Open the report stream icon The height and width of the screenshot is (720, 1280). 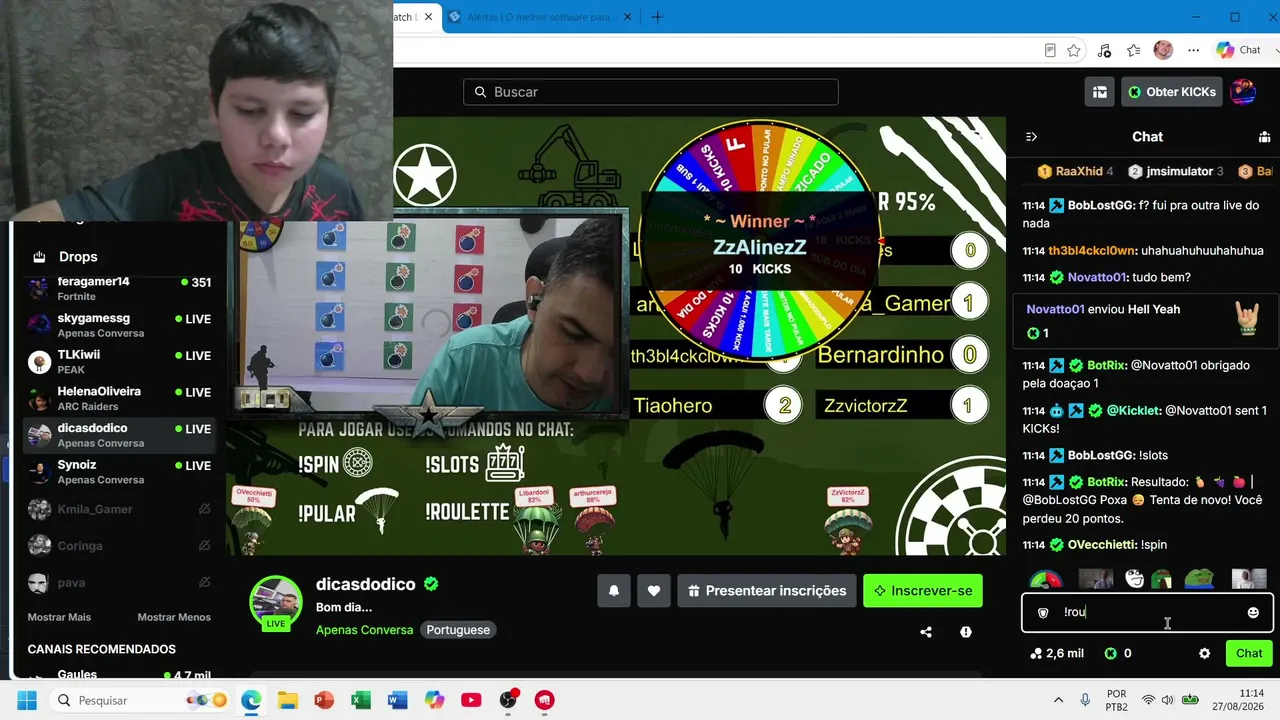click(x=966, y=632)
